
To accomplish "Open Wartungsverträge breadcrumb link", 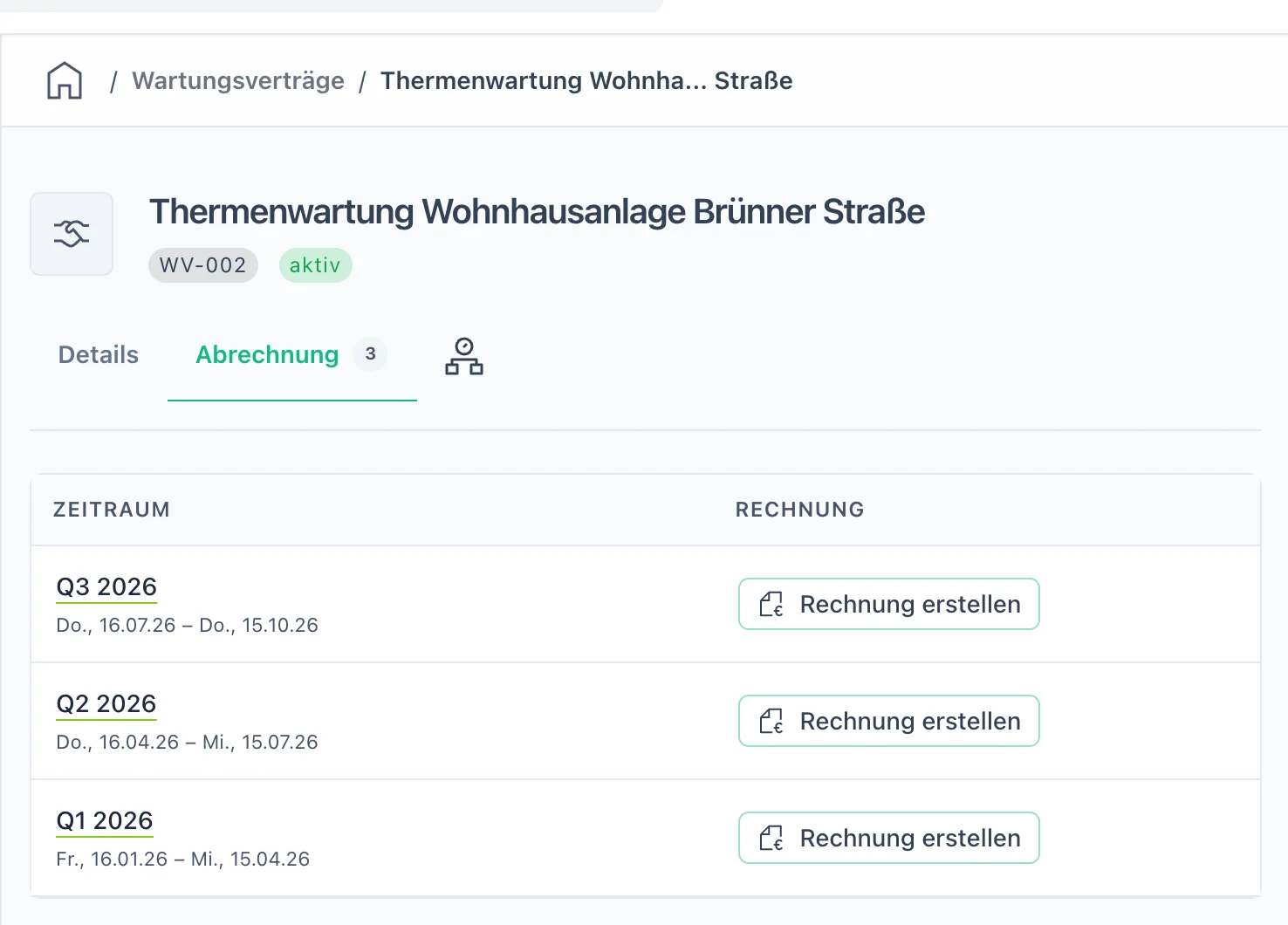I will point(238,81).
